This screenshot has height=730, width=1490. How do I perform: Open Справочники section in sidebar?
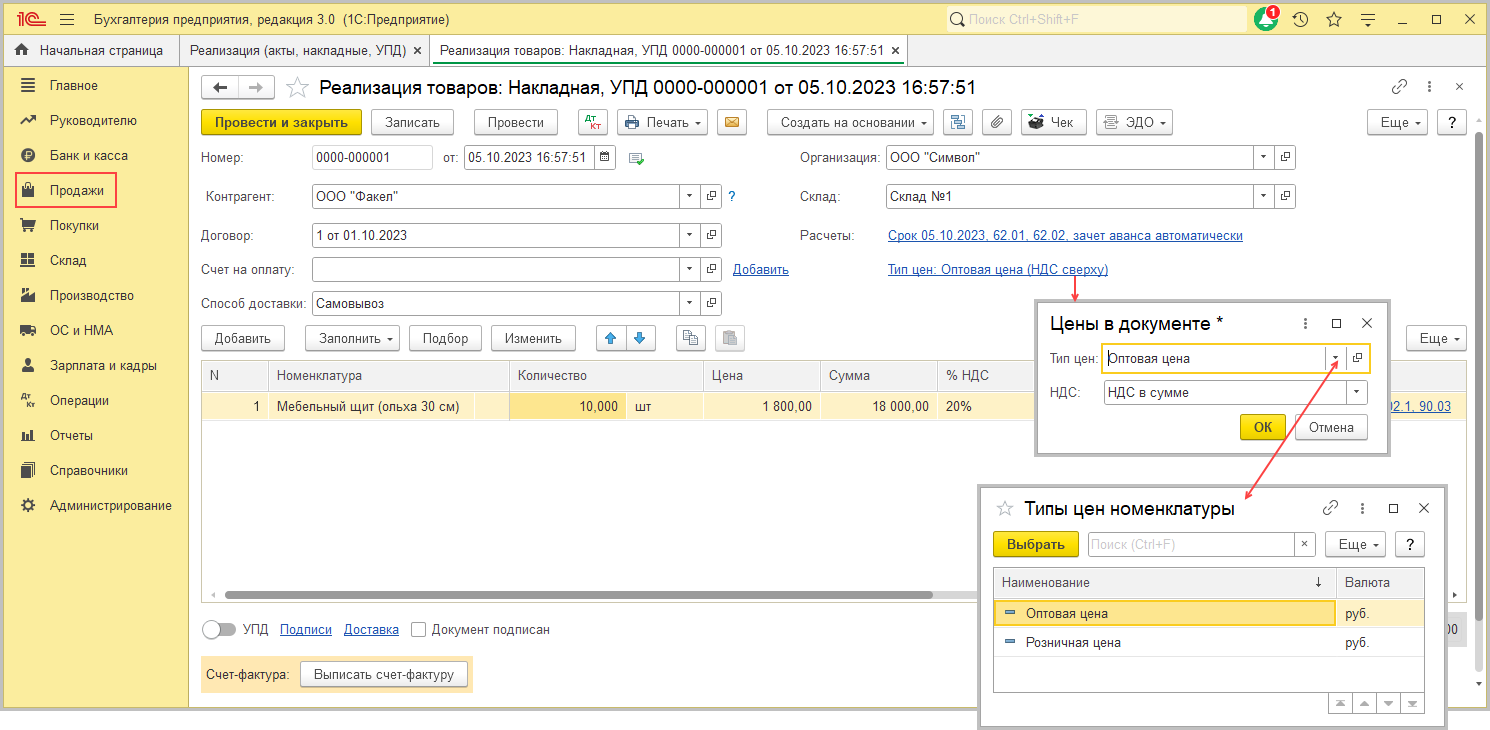pos(89,470)
